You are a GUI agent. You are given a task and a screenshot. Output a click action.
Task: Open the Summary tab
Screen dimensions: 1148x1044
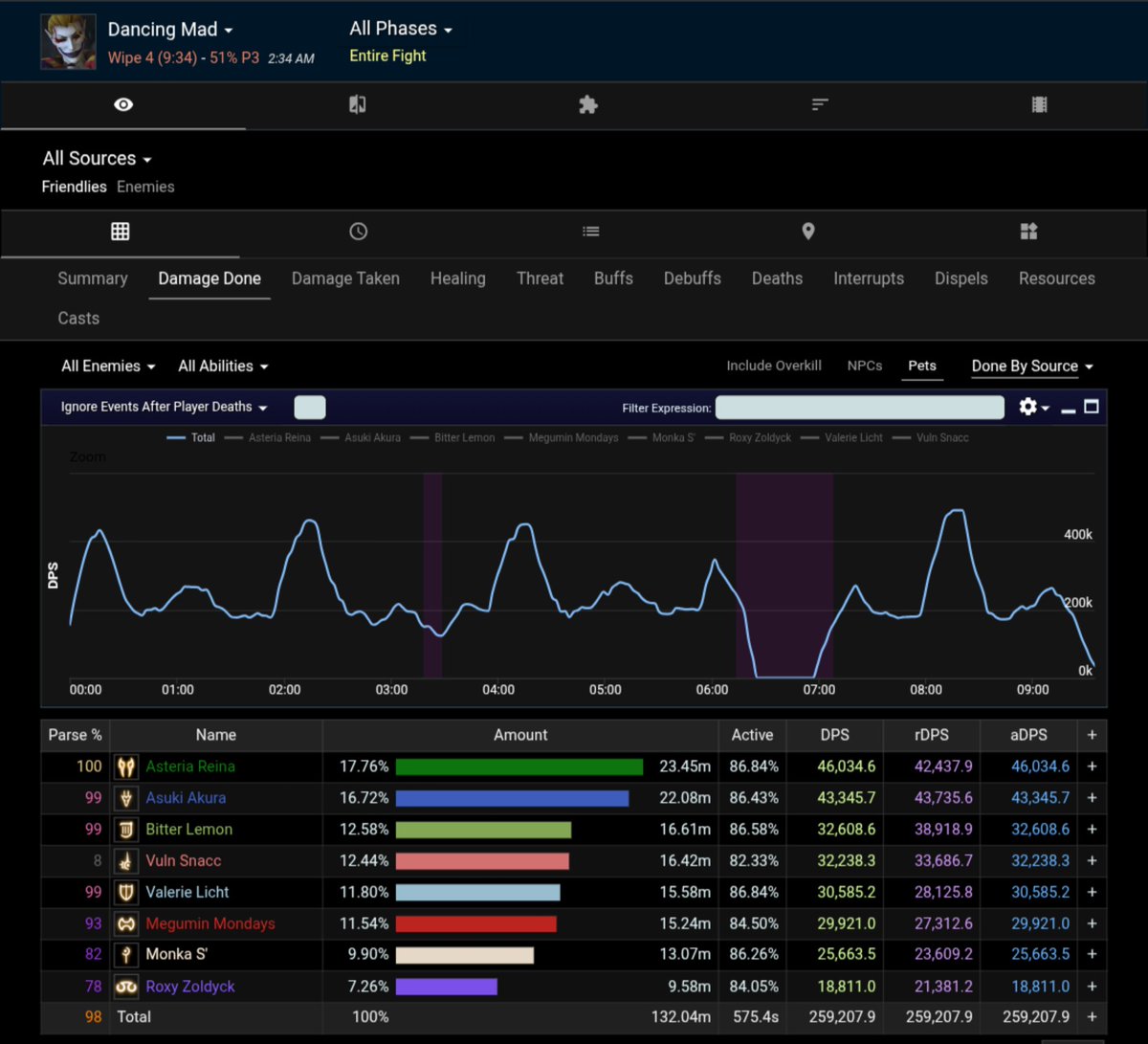click(93, 278)
